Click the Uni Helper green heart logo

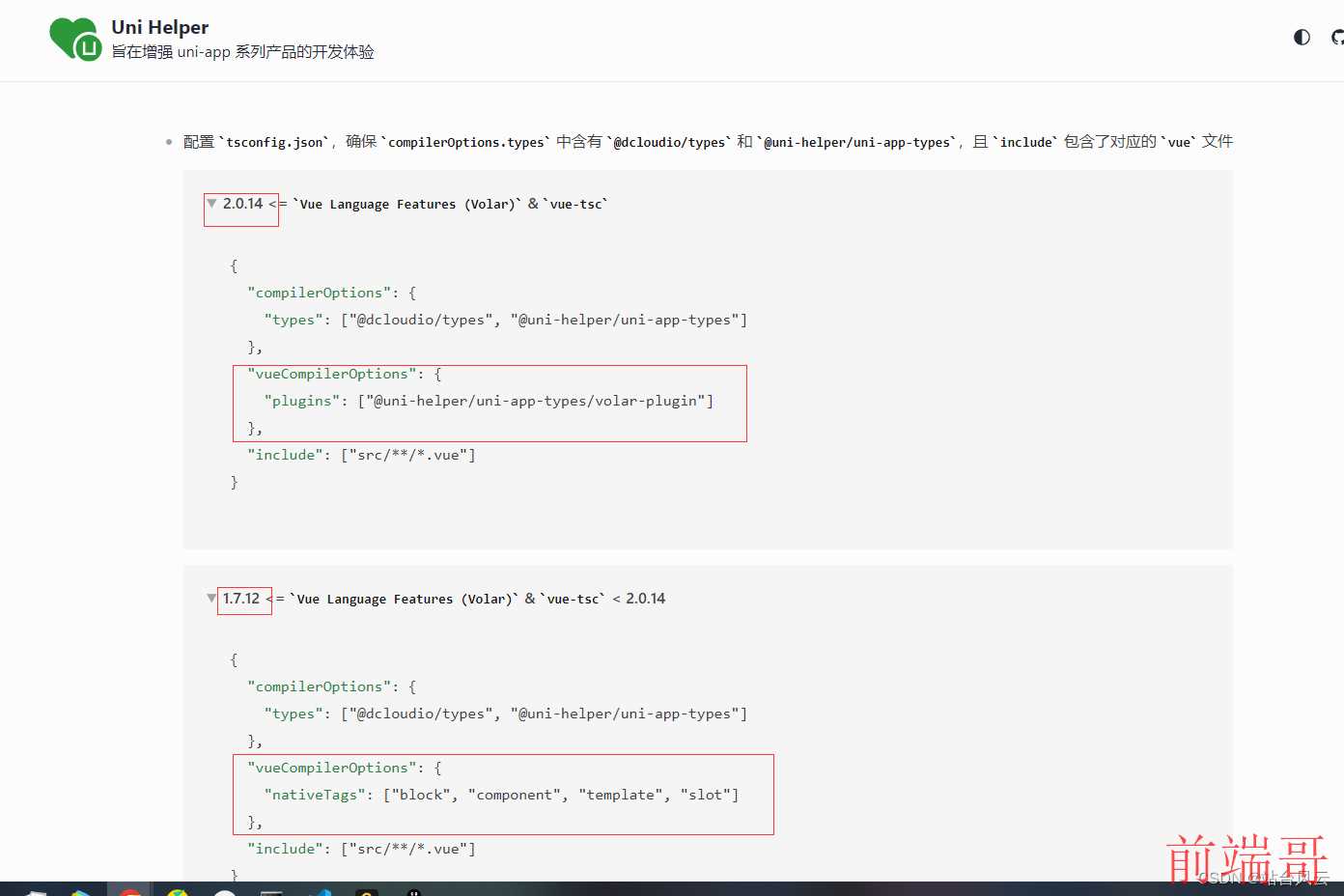click(x=75, y=40)
